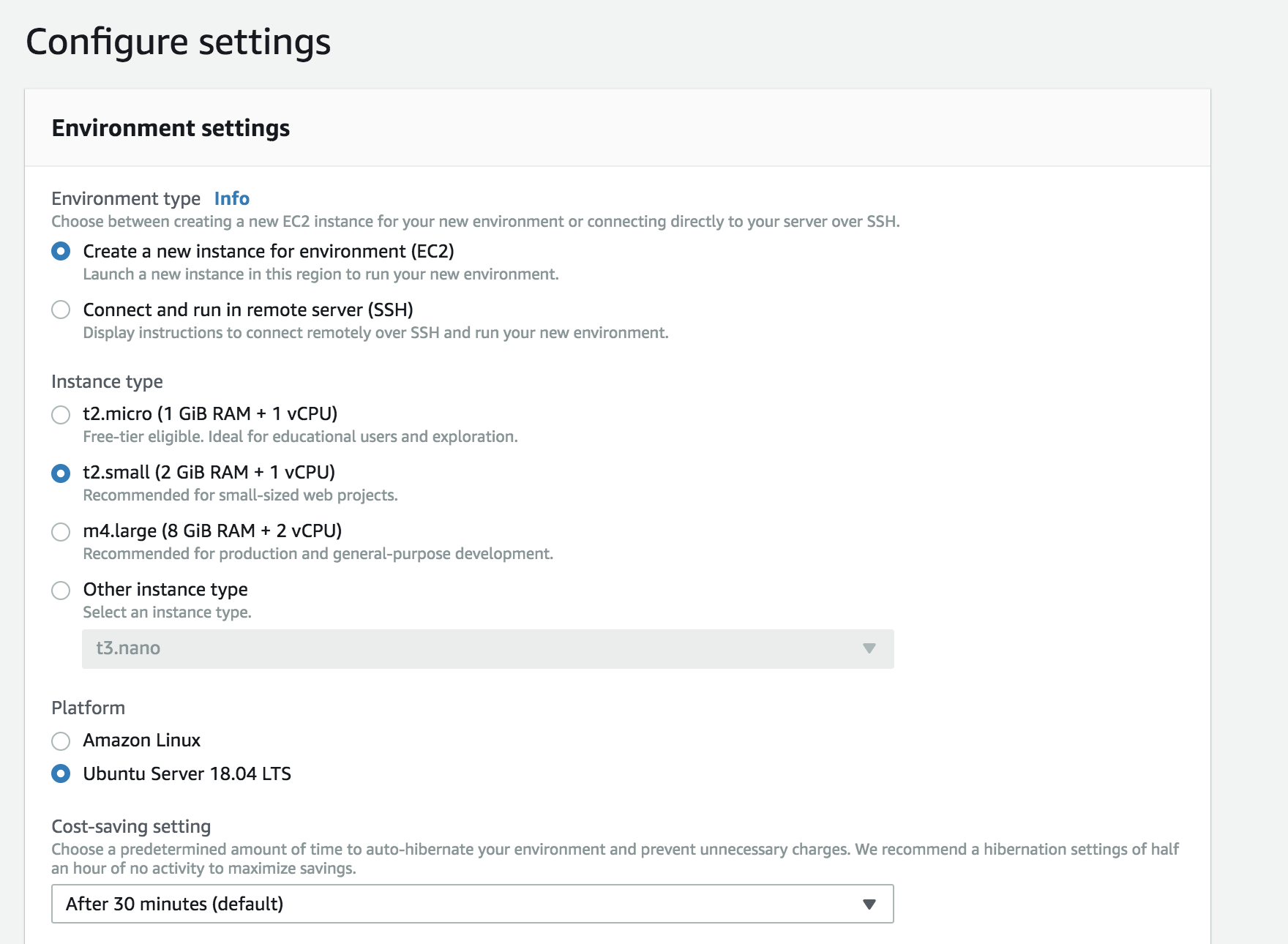Click the Ubuntu Server 18.04 LTS label
Screen dimensions: 1288x944
click(187, 773)
